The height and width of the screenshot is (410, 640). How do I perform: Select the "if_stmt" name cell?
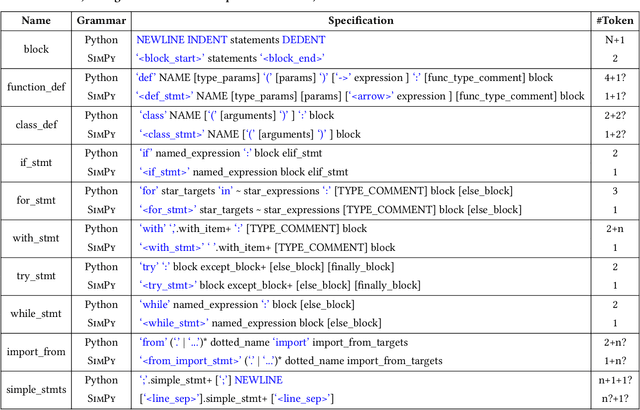[x=35, y=162]
